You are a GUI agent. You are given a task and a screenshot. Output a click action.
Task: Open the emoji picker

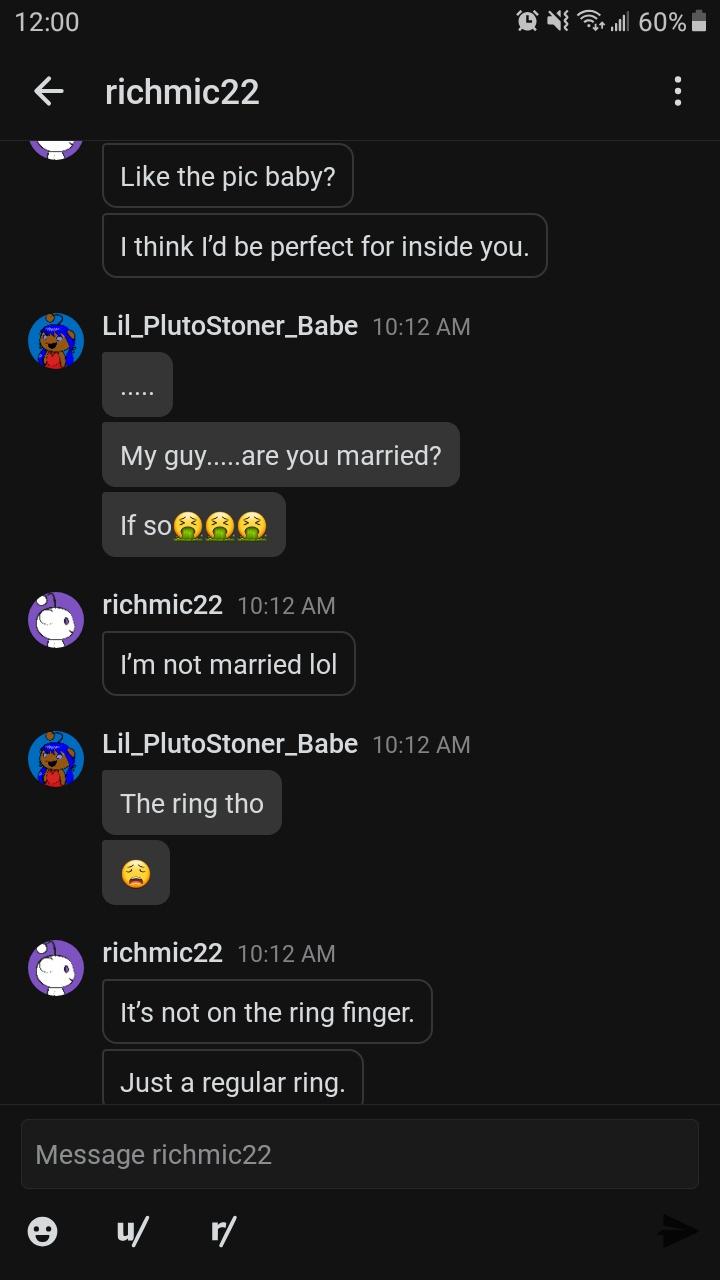(42, 1232)
